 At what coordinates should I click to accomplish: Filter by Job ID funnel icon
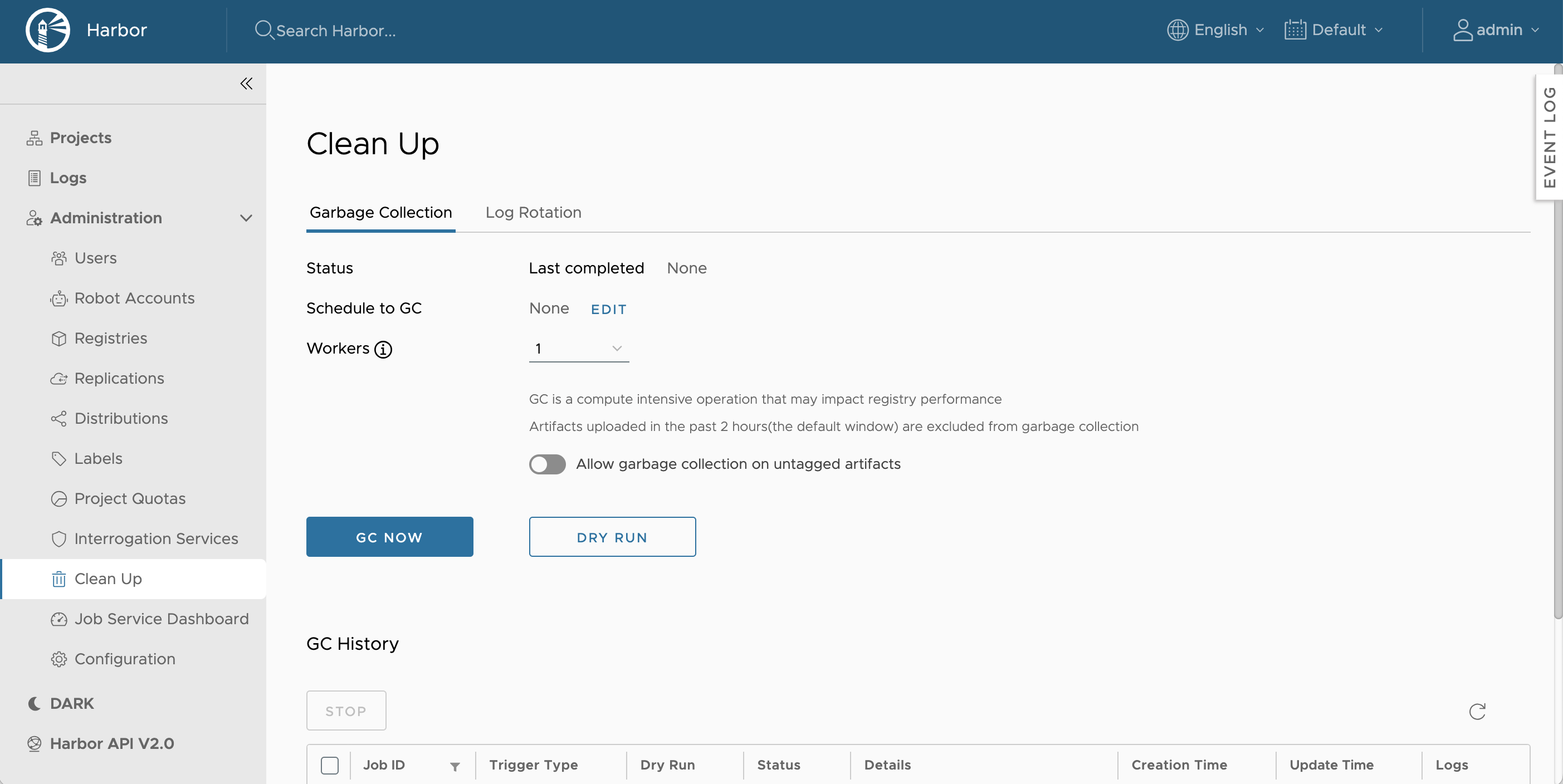point(455,766)
